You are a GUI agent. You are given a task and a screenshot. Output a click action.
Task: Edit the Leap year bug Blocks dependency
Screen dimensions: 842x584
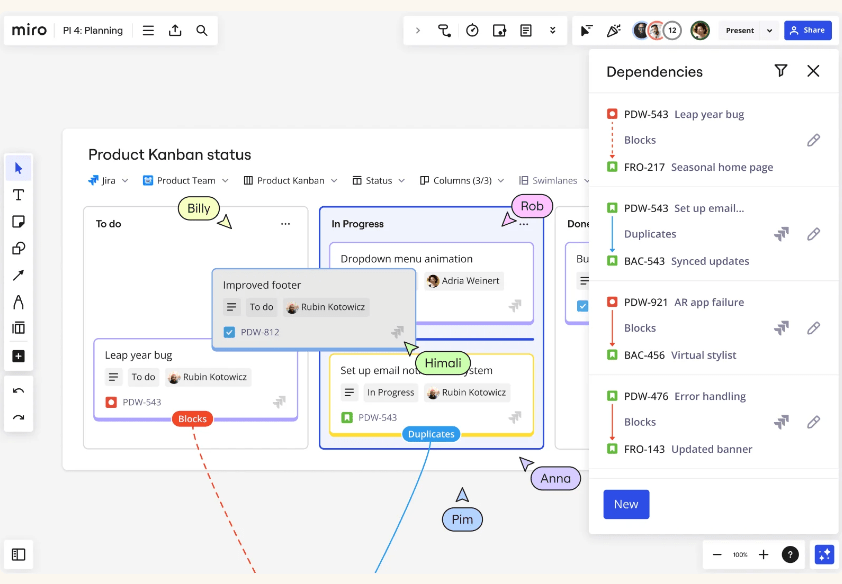814,140
